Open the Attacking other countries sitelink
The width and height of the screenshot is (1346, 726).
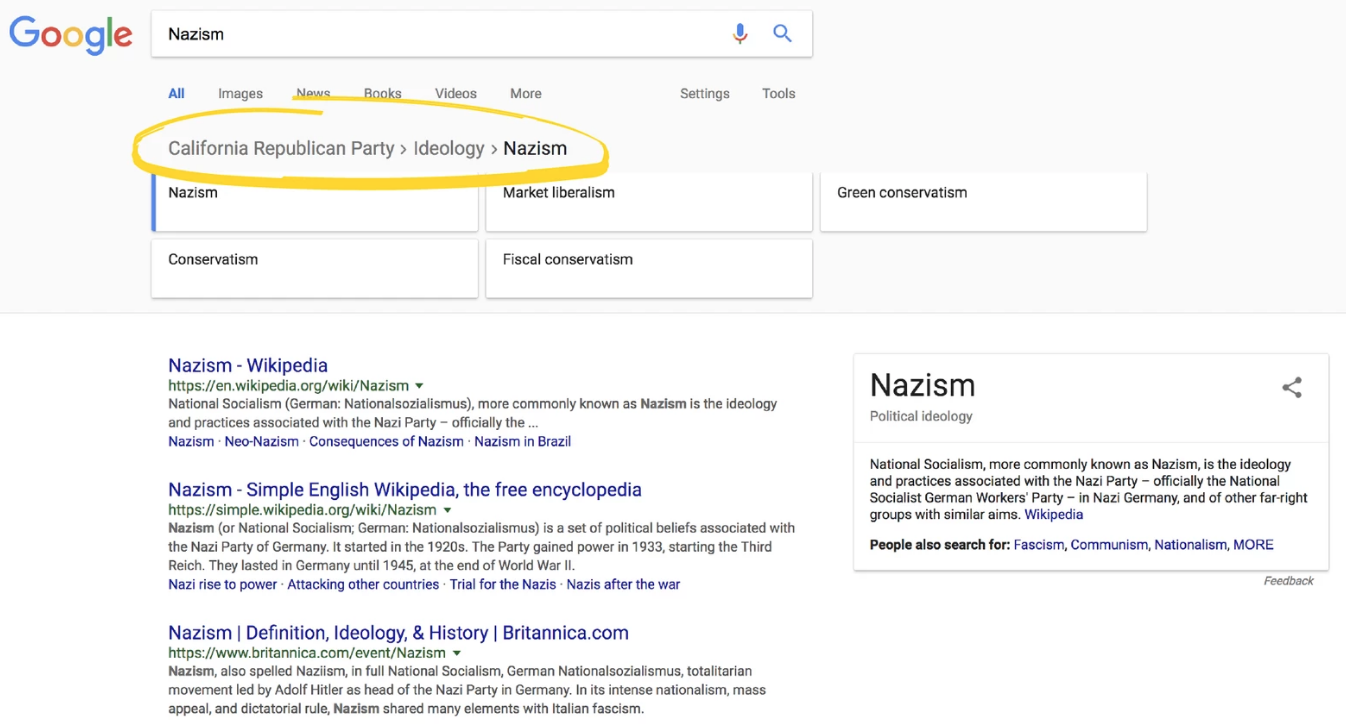[363, 584]
